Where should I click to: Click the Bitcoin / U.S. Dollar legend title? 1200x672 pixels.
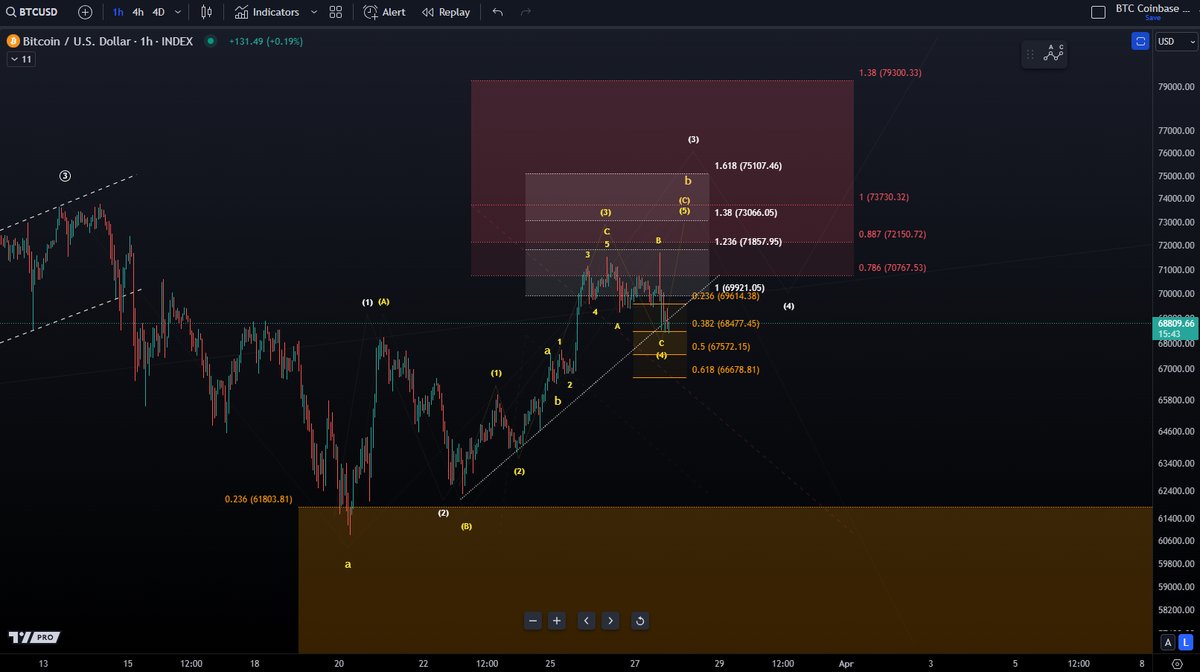(x=110, y=41)
